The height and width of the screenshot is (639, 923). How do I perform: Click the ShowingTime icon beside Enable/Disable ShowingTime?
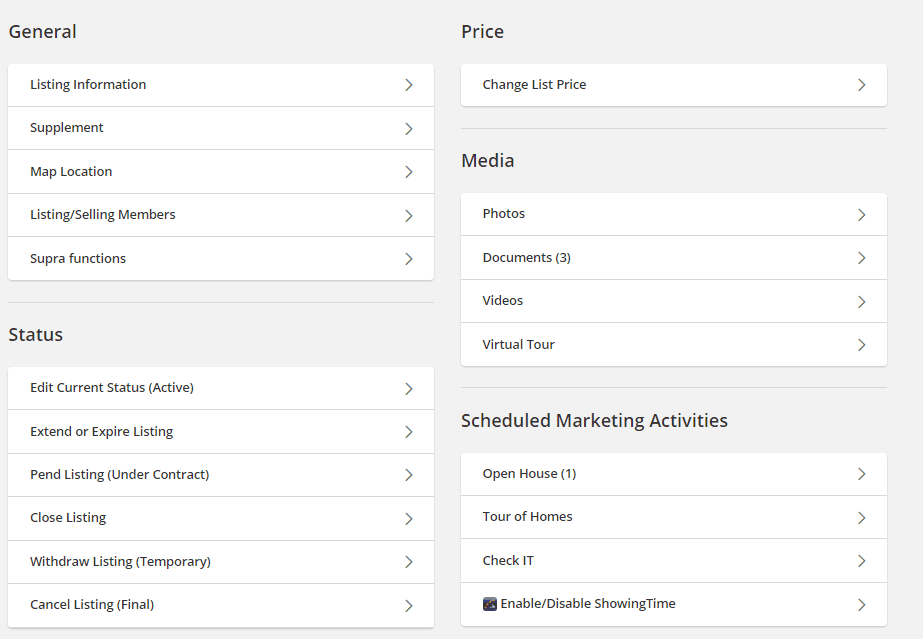coord(490,604)
